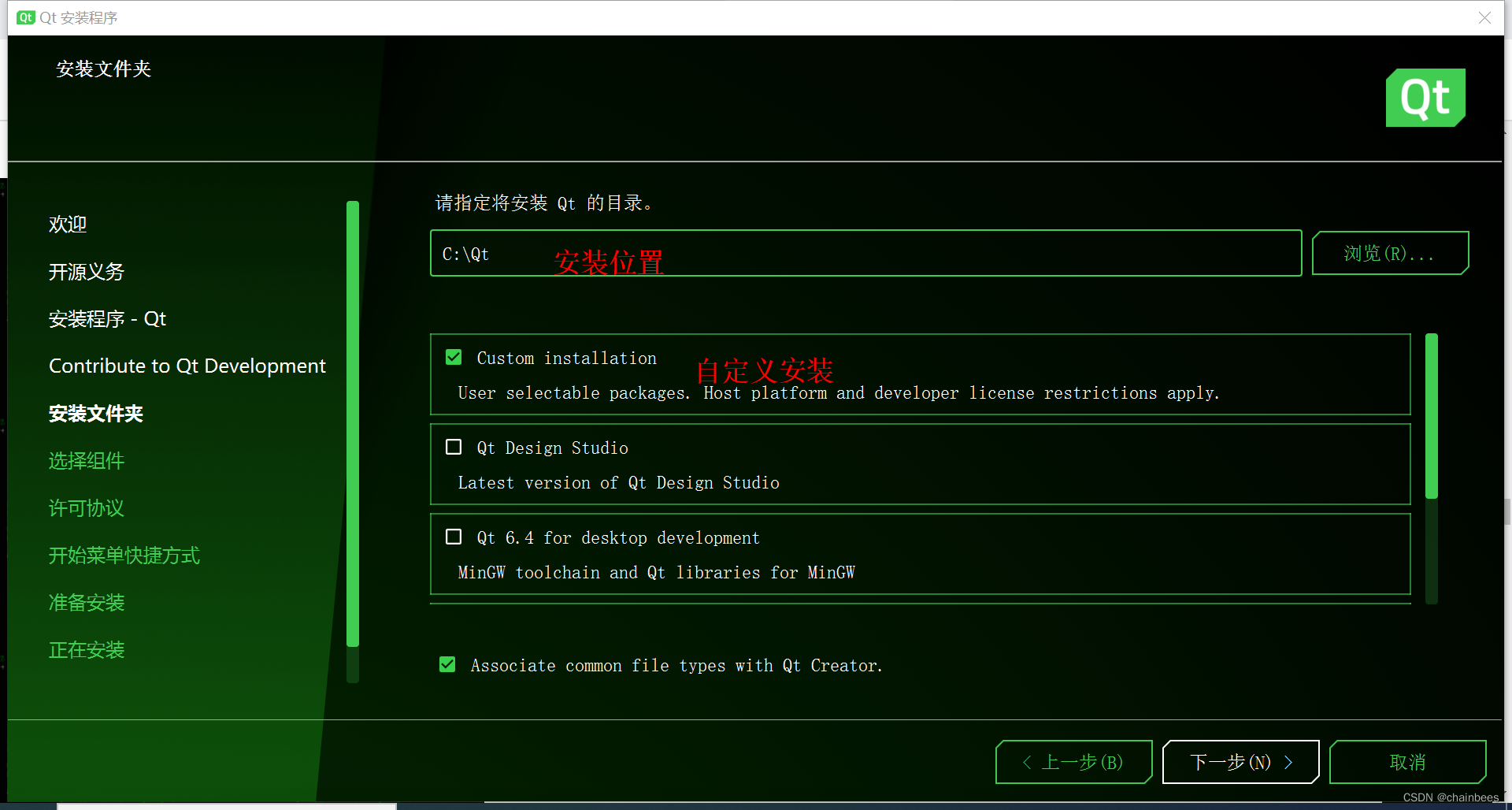The height and width of the screenshot is (810, 1512).
Task: Uncheck the Custom installation checkbox
Action: tap(454, 358)
